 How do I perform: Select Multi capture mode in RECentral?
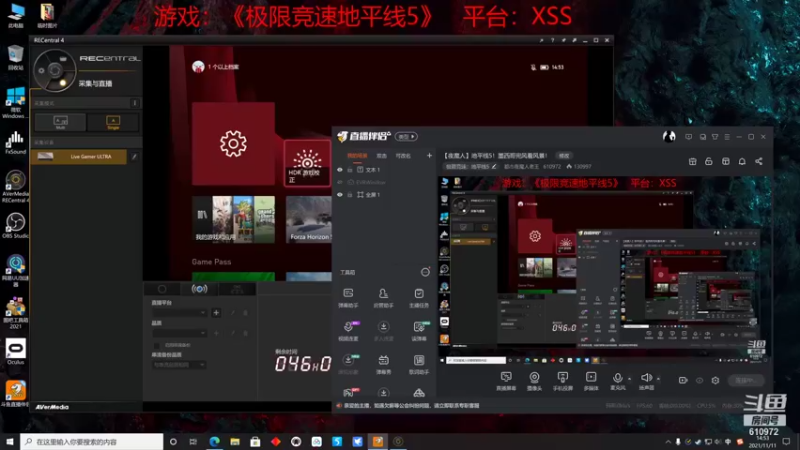pos(60,122)
